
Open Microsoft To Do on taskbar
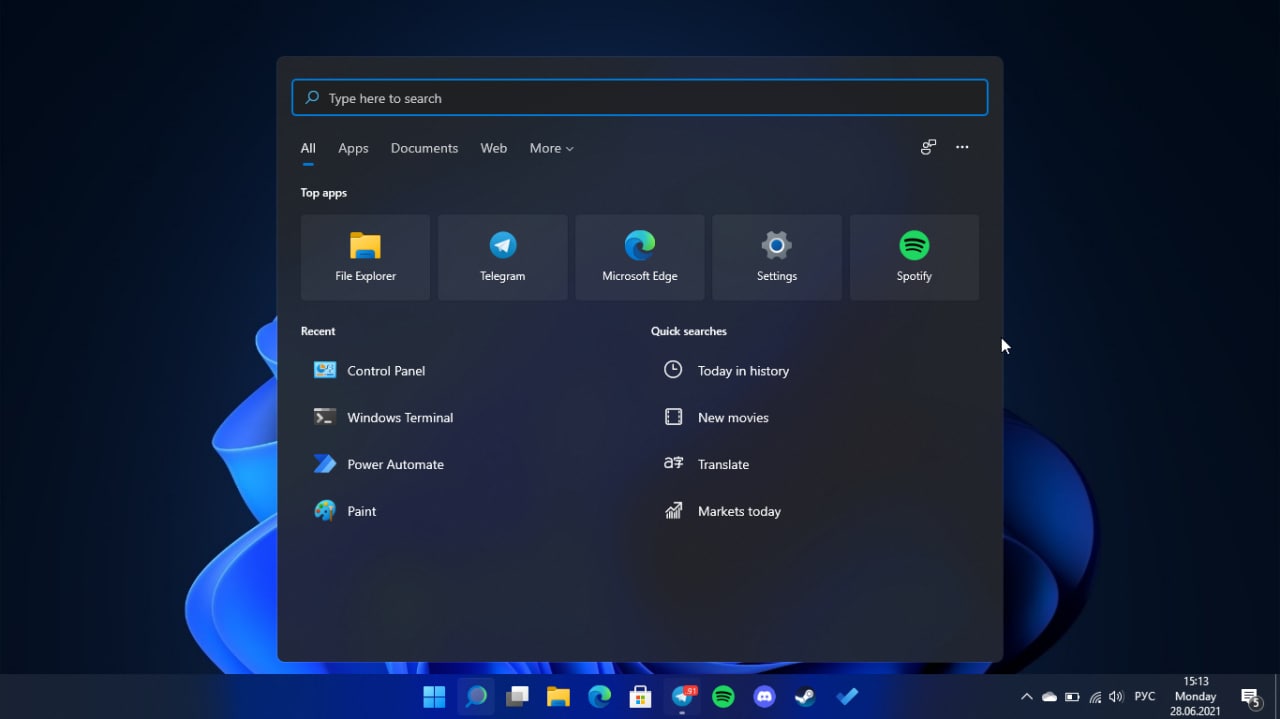pos(847,697)
